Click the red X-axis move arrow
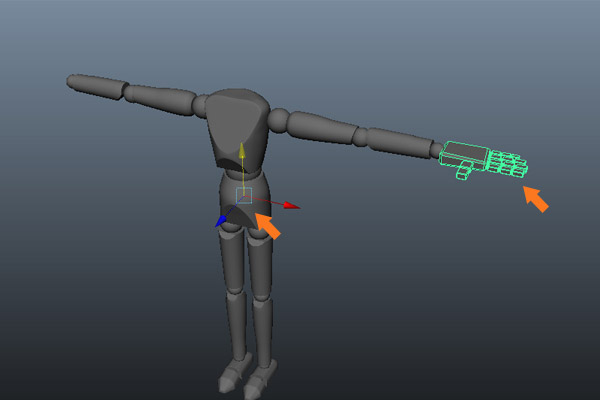 click(x=292, y=206)
